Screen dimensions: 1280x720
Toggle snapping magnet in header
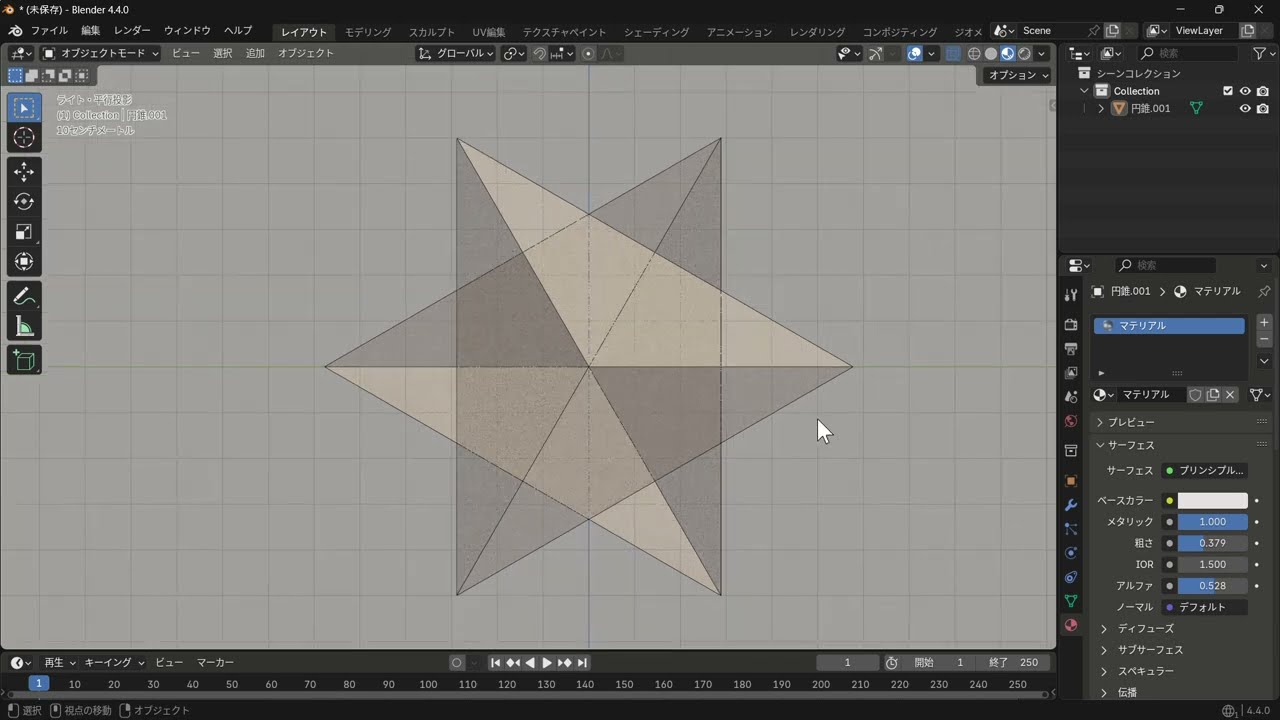[540, 53]
